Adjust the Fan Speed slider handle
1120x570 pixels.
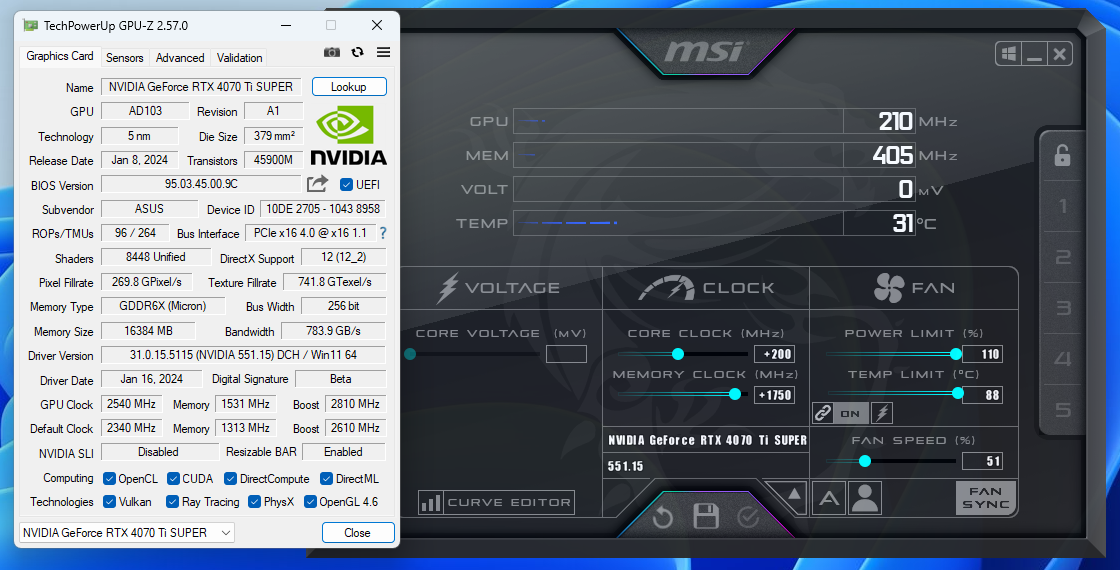pos(865,461)
